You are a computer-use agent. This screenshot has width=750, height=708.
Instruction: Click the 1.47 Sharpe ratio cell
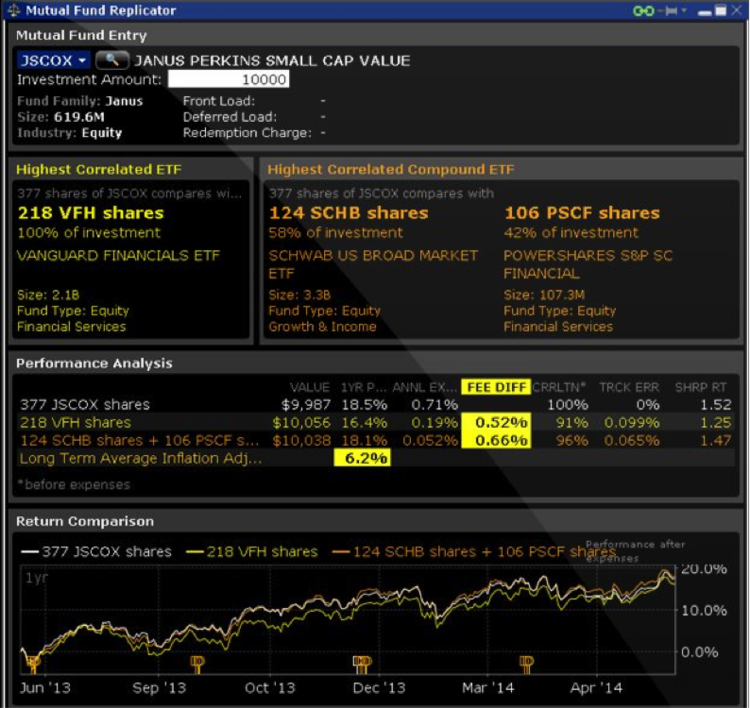(x=716, y=440)
